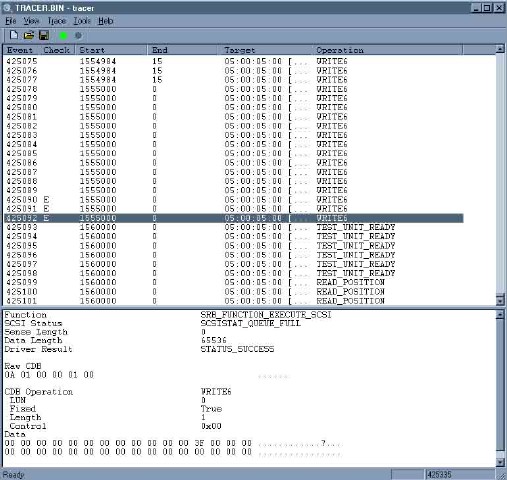Select TEST_UNIT_READY event row 425093

pyautogui.click(x=233, y=227)
